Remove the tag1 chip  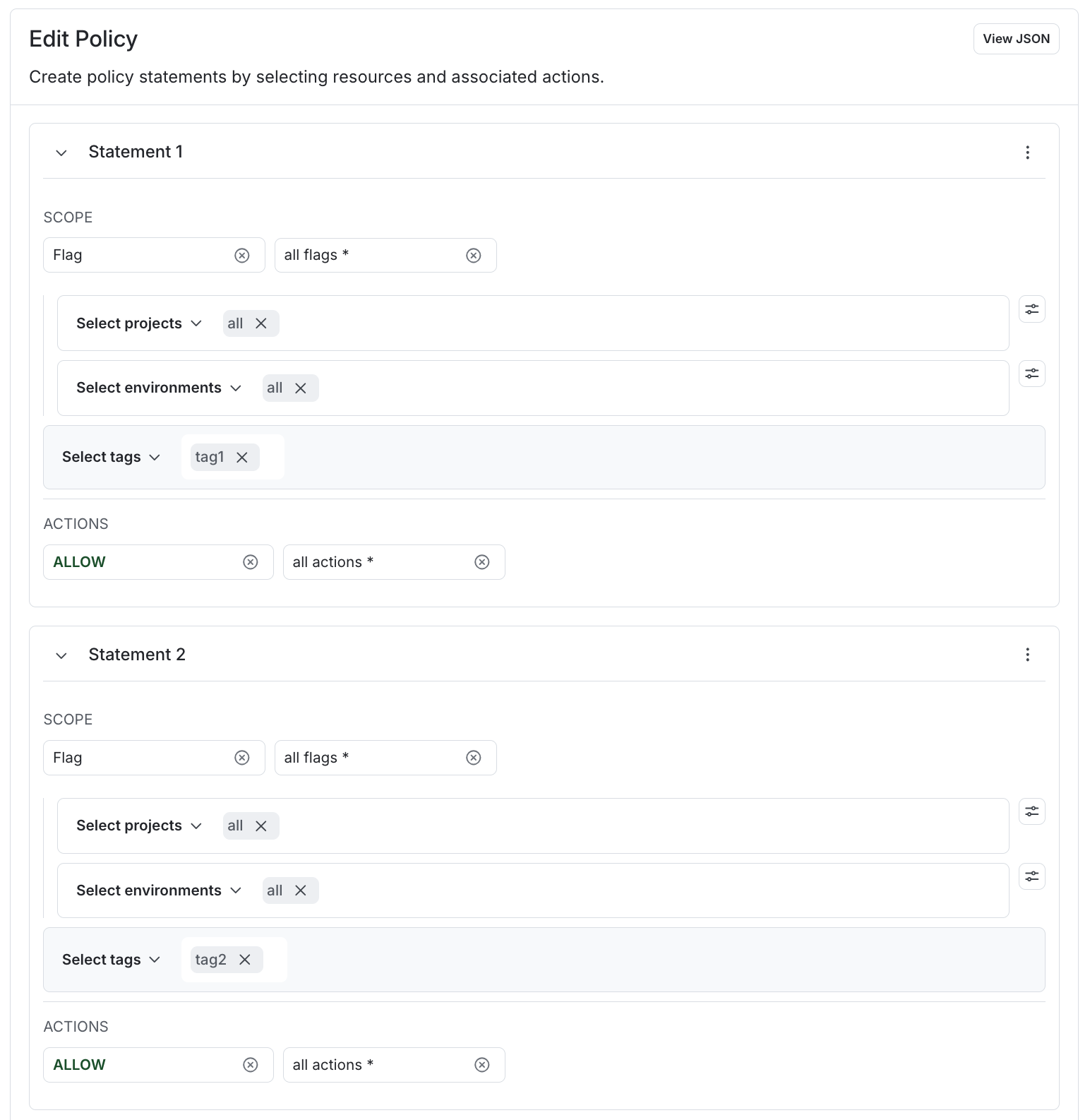[x=242, y=458]
